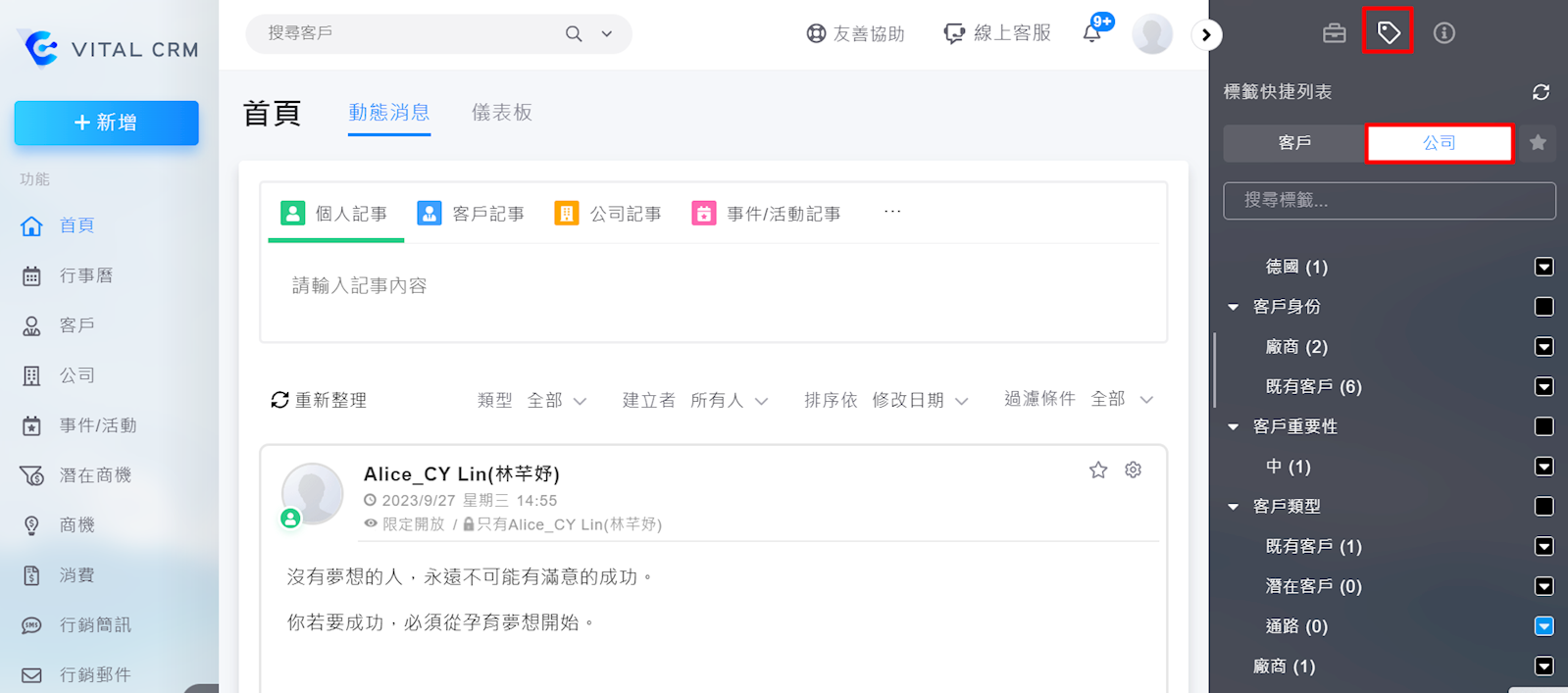Open the user avatar menu
Image resolution: width=1568 pixels, height=693 pixels.
click(1152, 34)
